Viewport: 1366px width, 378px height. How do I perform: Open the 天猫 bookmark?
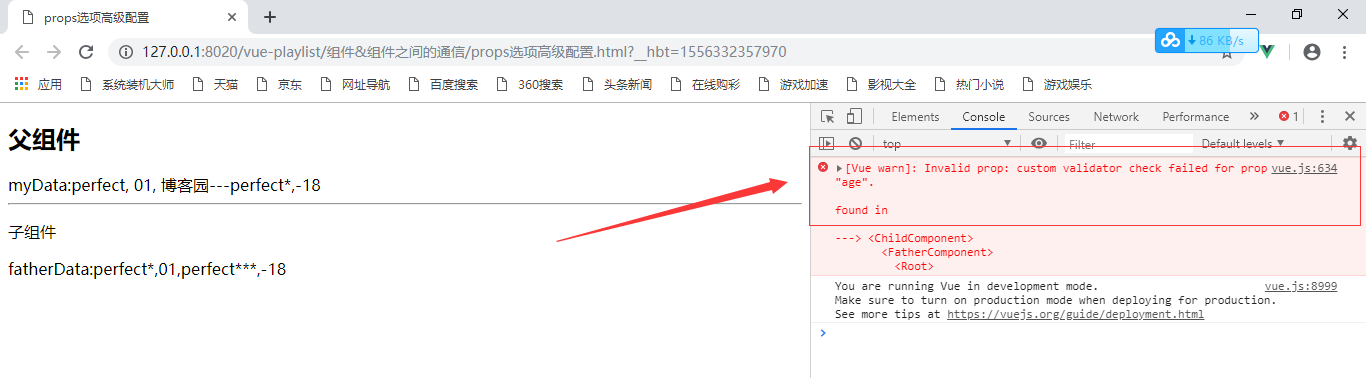point(214,85)
